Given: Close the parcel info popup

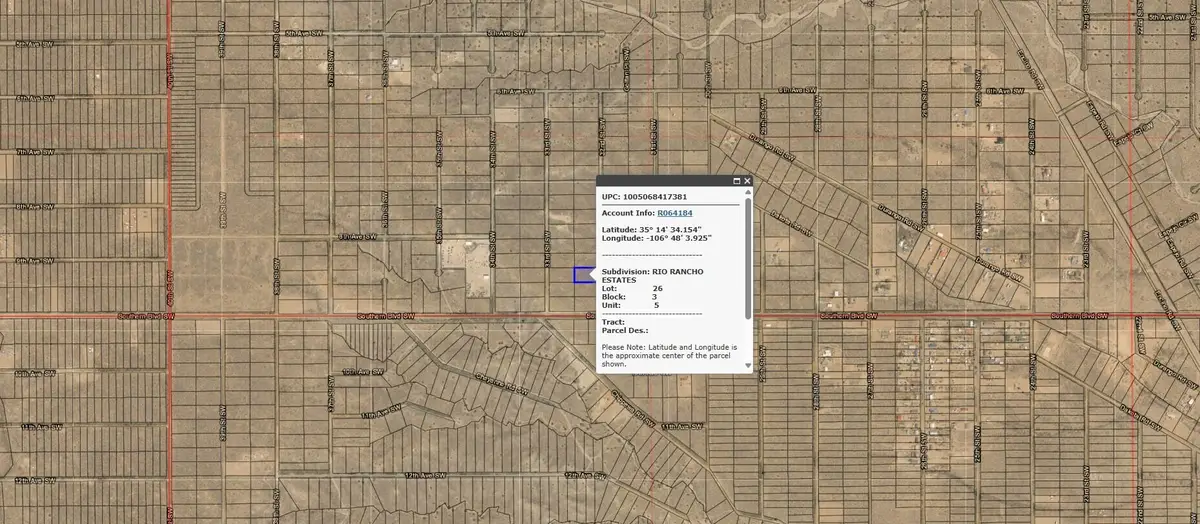Looking at the screenshot, I should click(x=747, y=181).
